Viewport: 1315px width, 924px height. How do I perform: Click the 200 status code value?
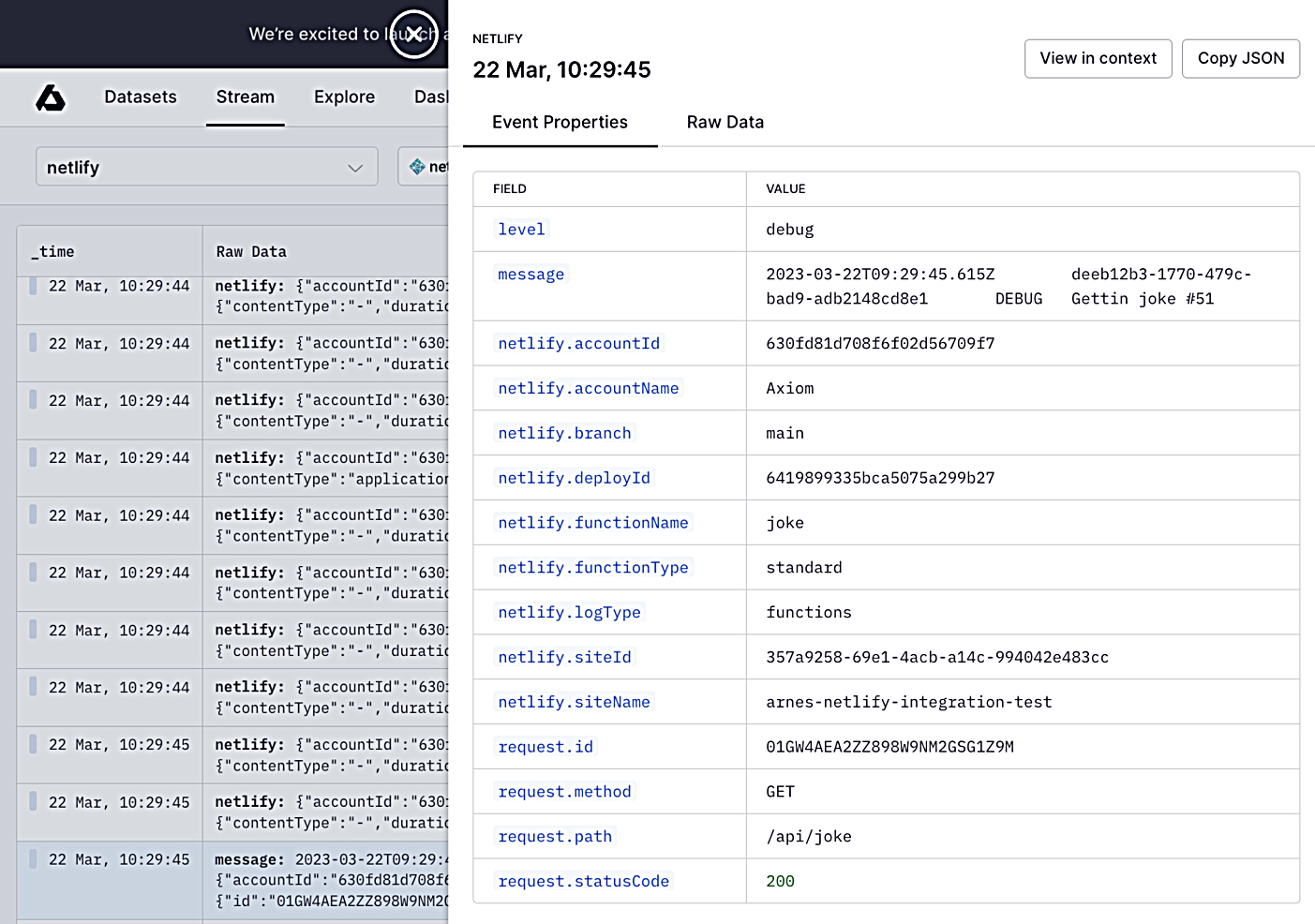[x=780, y=881]
